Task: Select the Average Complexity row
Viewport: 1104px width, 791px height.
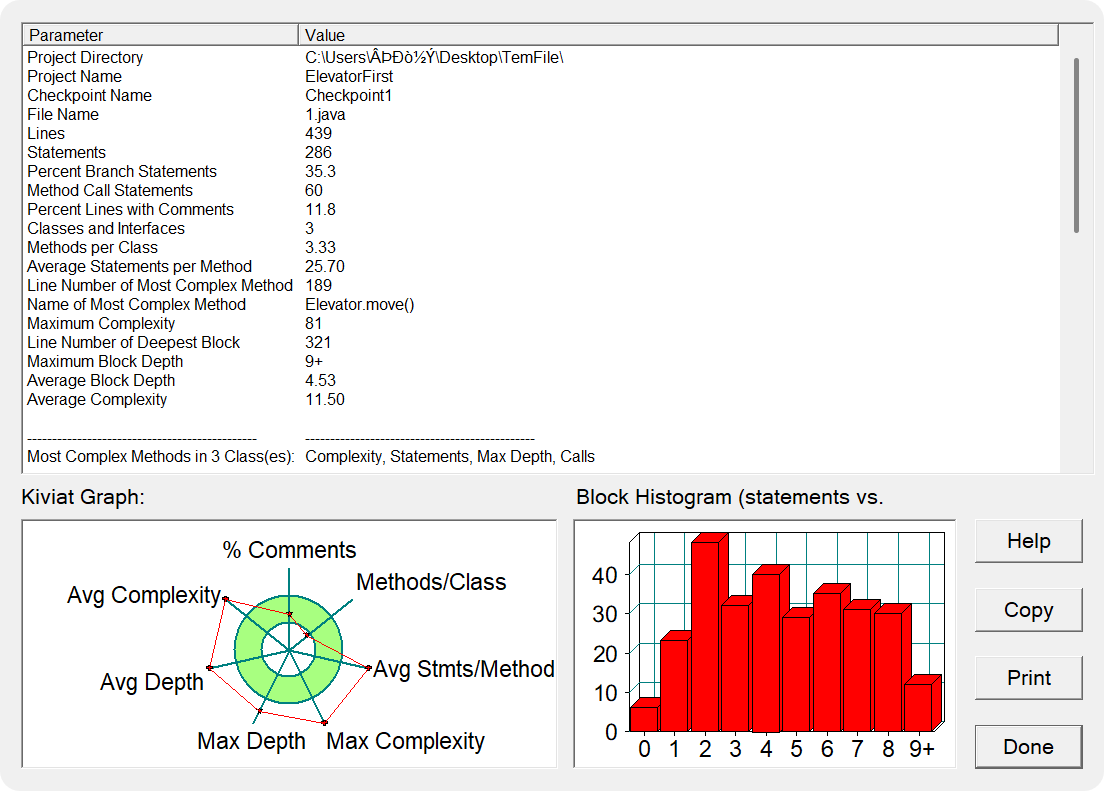Action: (x=541, y=399)
